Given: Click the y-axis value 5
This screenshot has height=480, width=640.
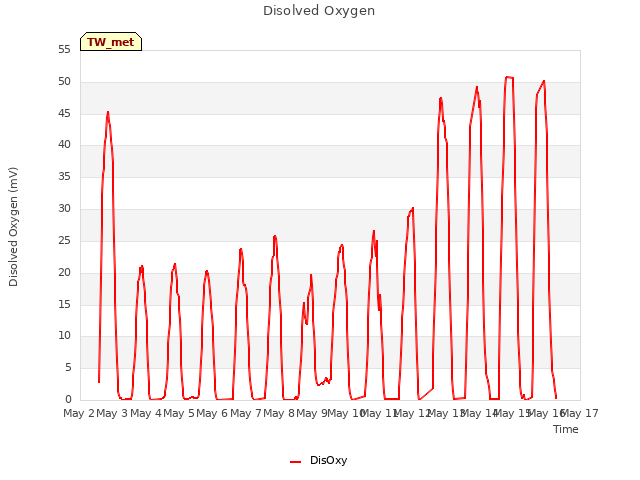Looking at the screenshot, I should pos(68,368).
